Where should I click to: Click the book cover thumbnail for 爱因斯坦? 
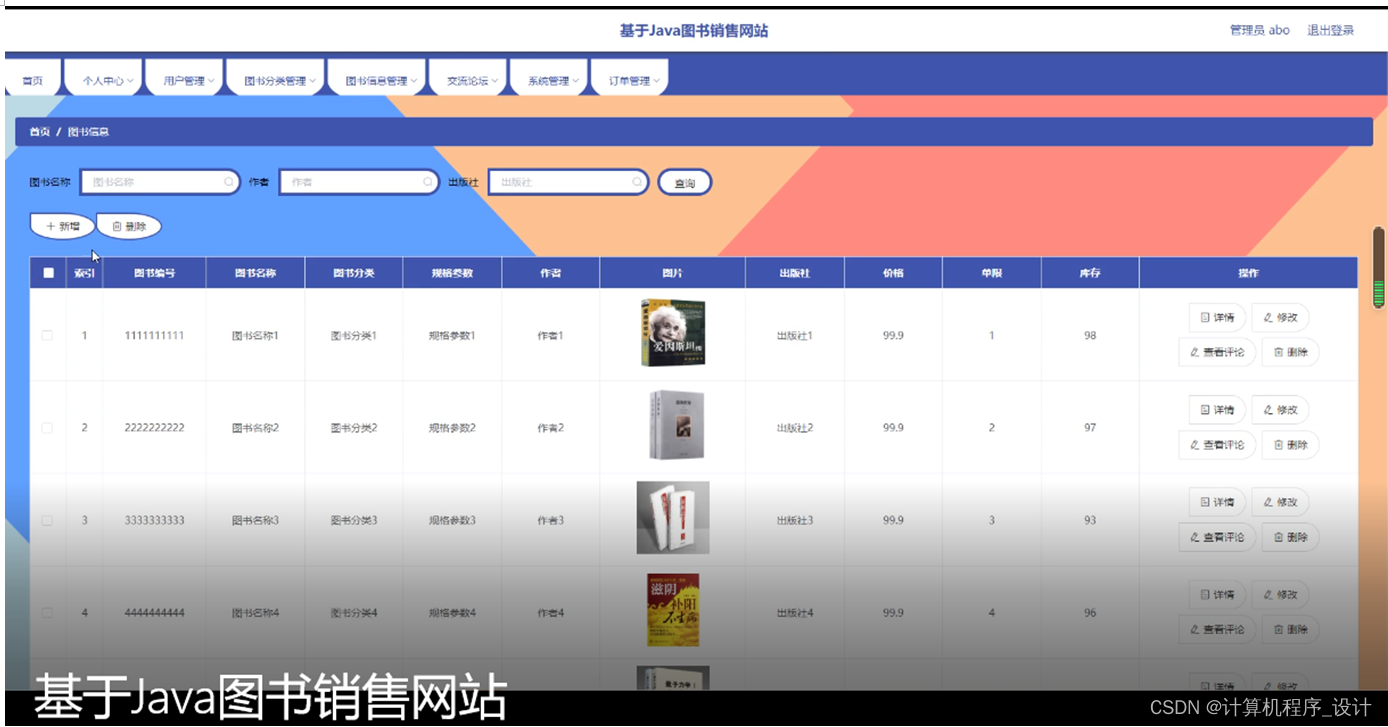point(672,334)
